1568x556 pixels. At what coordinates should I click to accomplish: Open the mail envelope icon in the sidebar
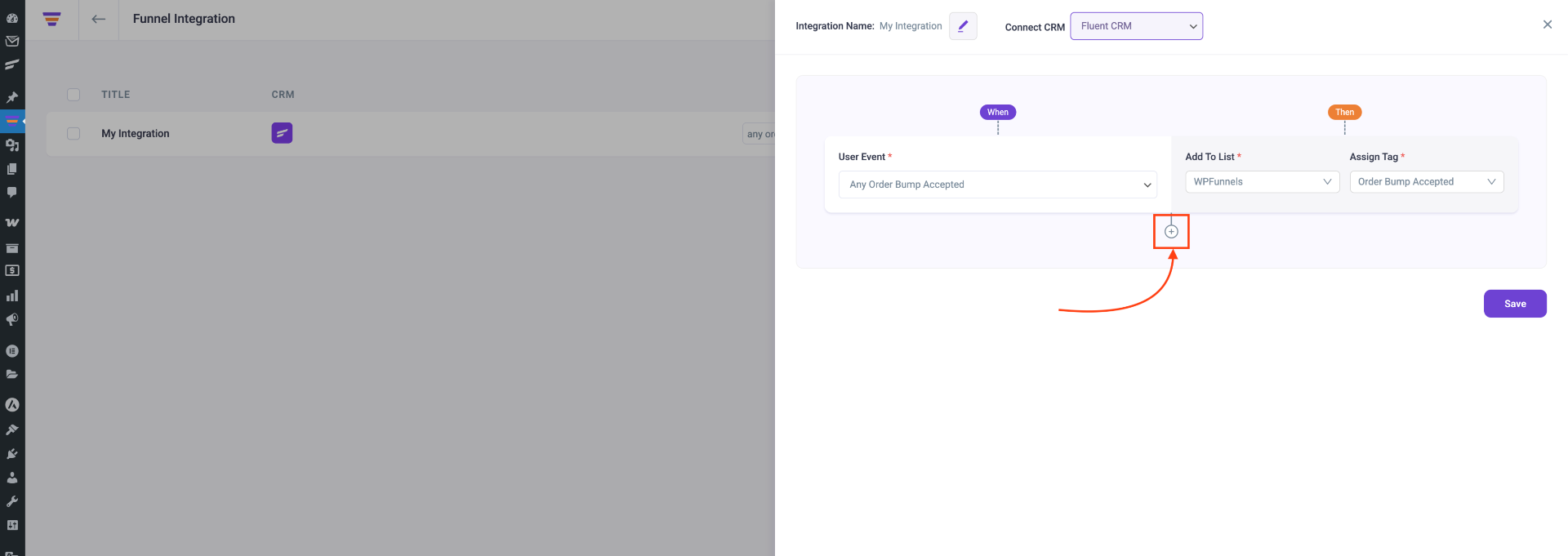click(x=12, y=41)
